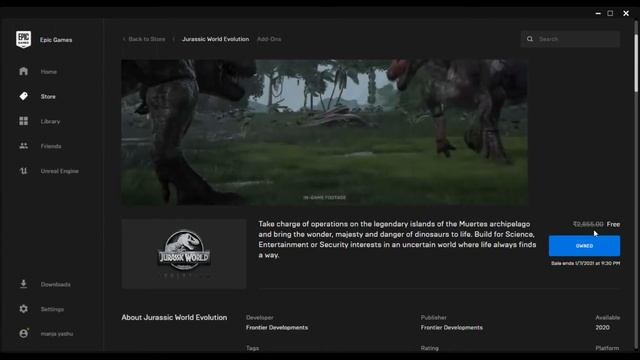Open Downloads label in sidebar

pyautogui.click(x=56, y=284)
